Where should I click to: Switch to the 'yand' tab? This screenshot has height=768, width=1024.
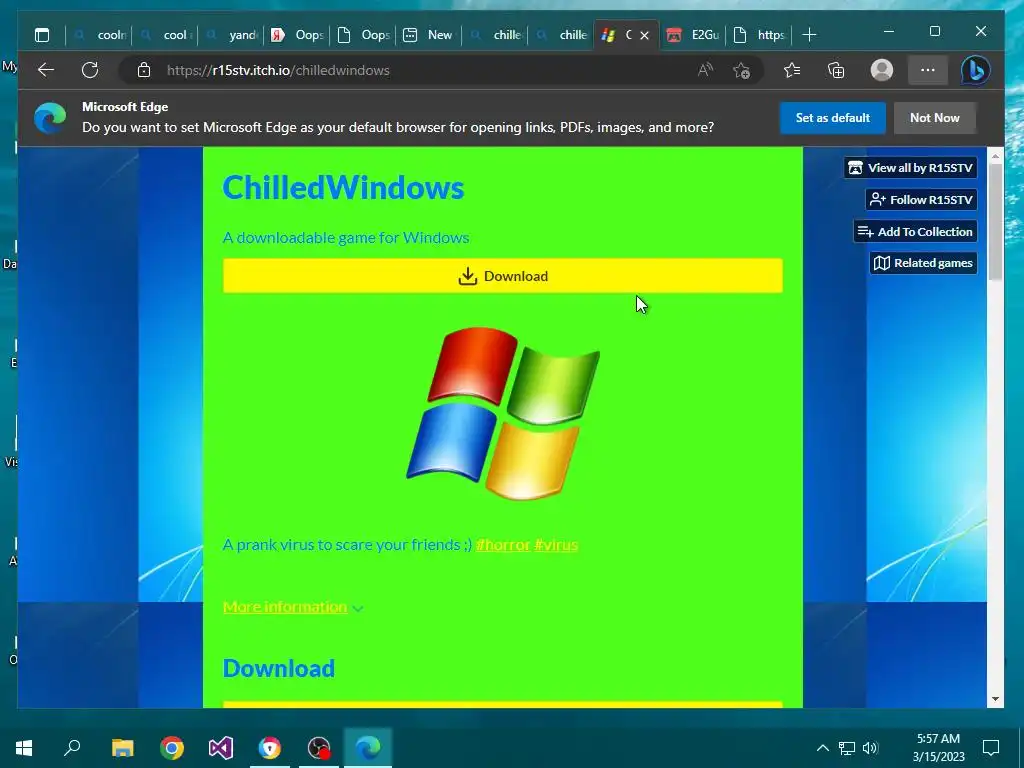[233, 35]
